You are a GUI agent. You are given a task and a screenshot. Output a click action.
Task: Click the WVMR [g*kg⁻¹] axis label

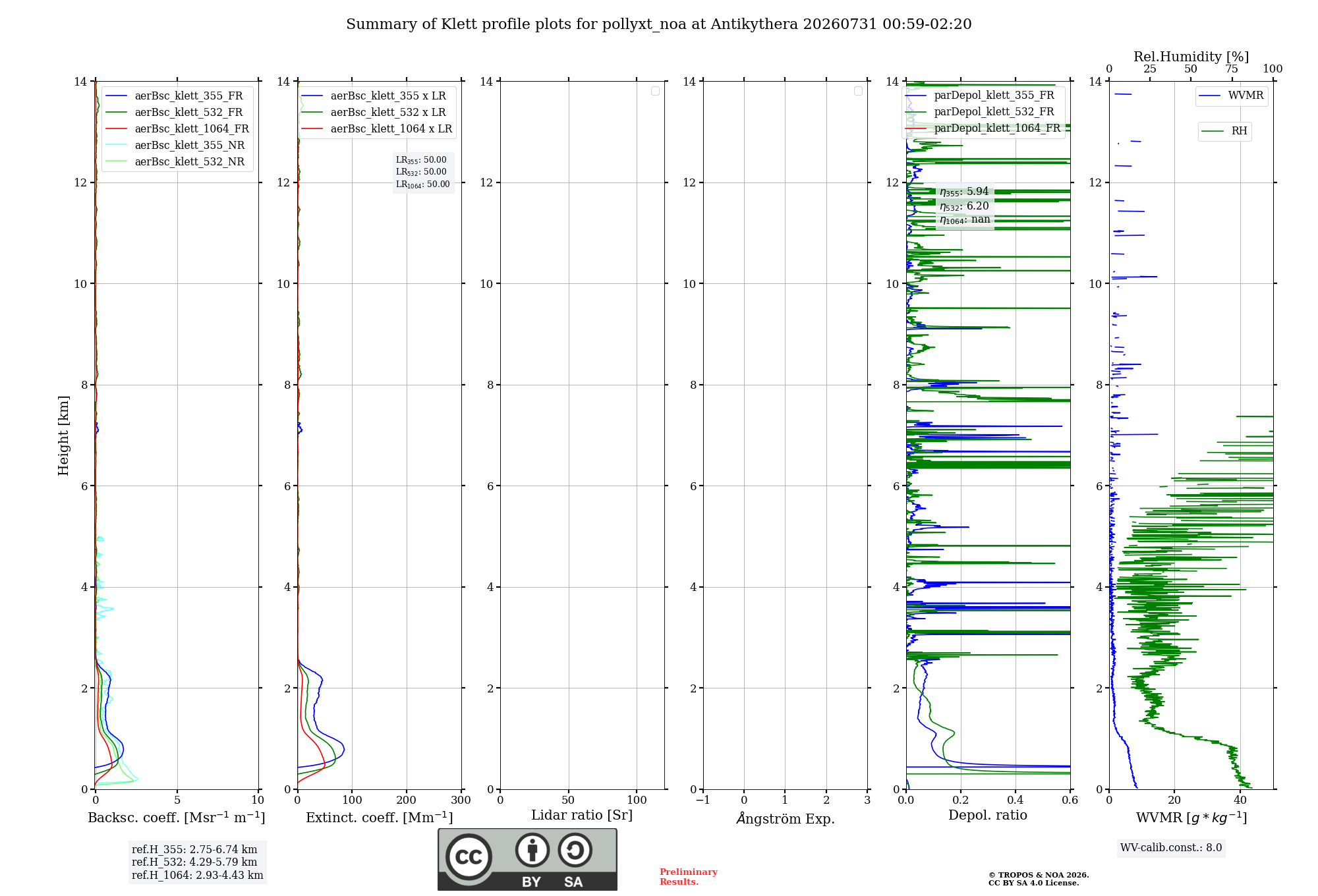[x=1191, y=818]
